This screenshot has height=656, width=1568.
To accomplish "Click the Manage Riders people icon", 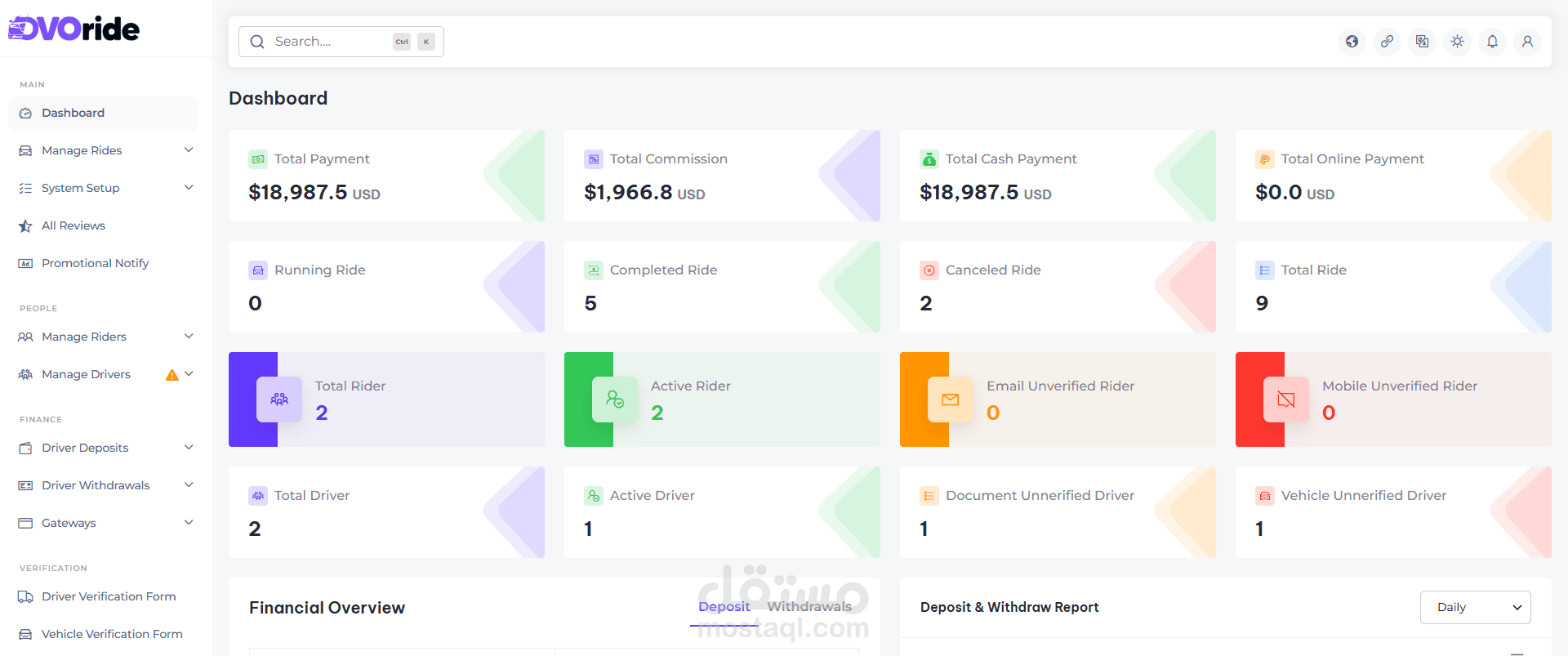I will click(x=25, y=337).
